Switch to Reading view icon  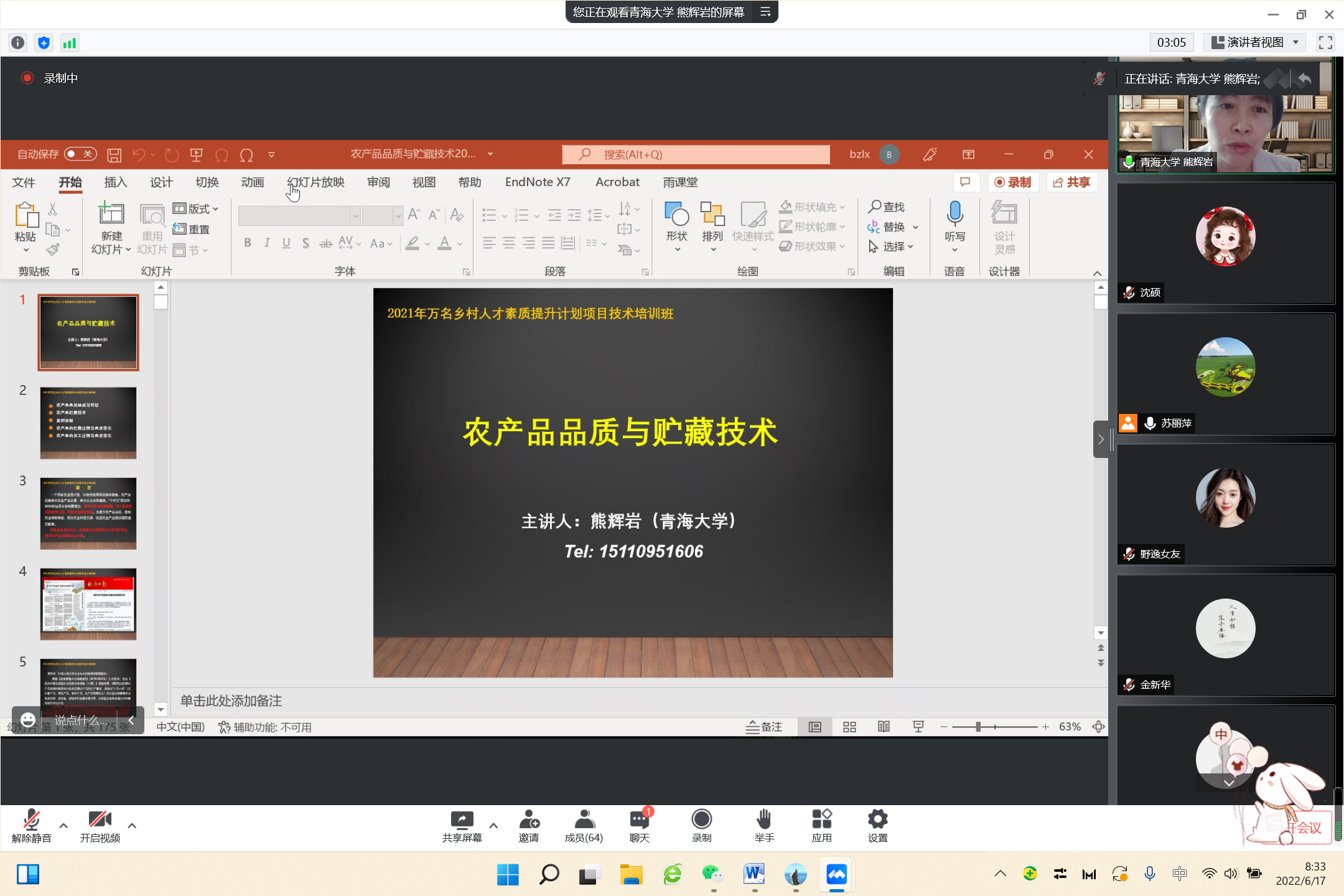[x=884, y=727]
